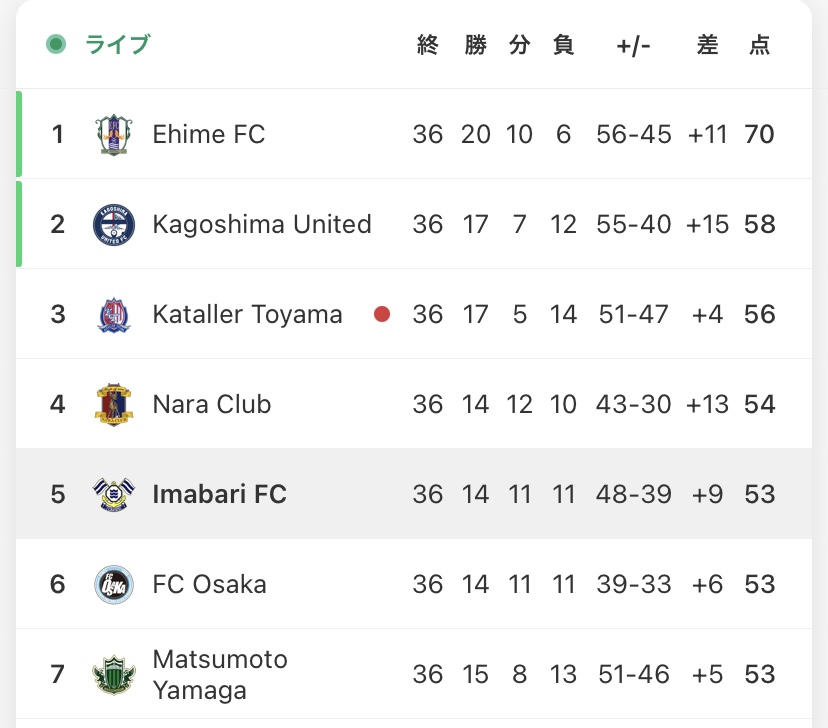This screenshot has width=828, height=728.
Task: Click the 点 points column header
Action: click(x=759, y=45)
